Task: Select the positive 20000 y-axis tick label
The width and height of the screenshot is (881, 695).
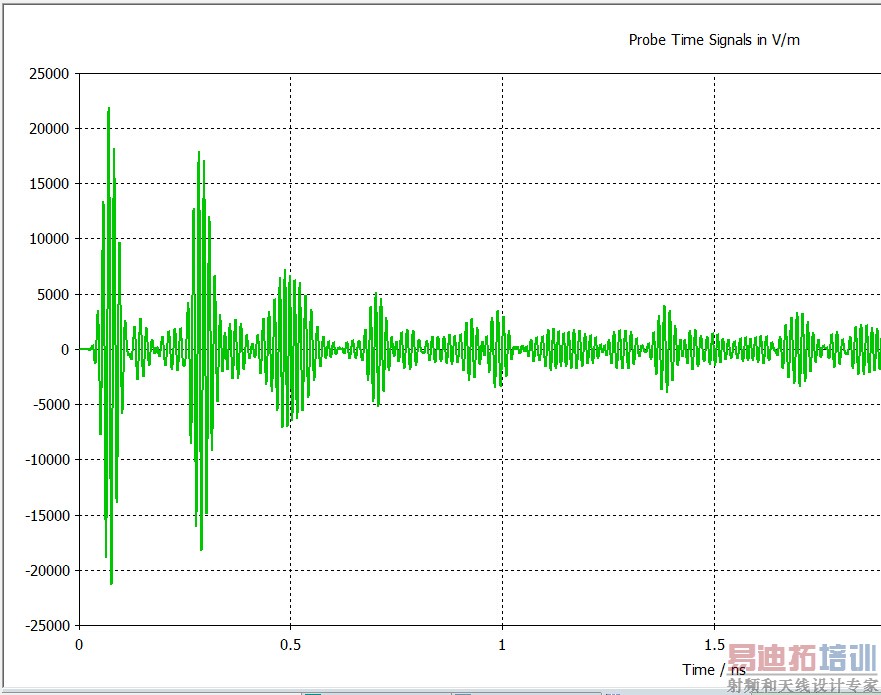Action: pyautogui.click(x=49, y=129)
